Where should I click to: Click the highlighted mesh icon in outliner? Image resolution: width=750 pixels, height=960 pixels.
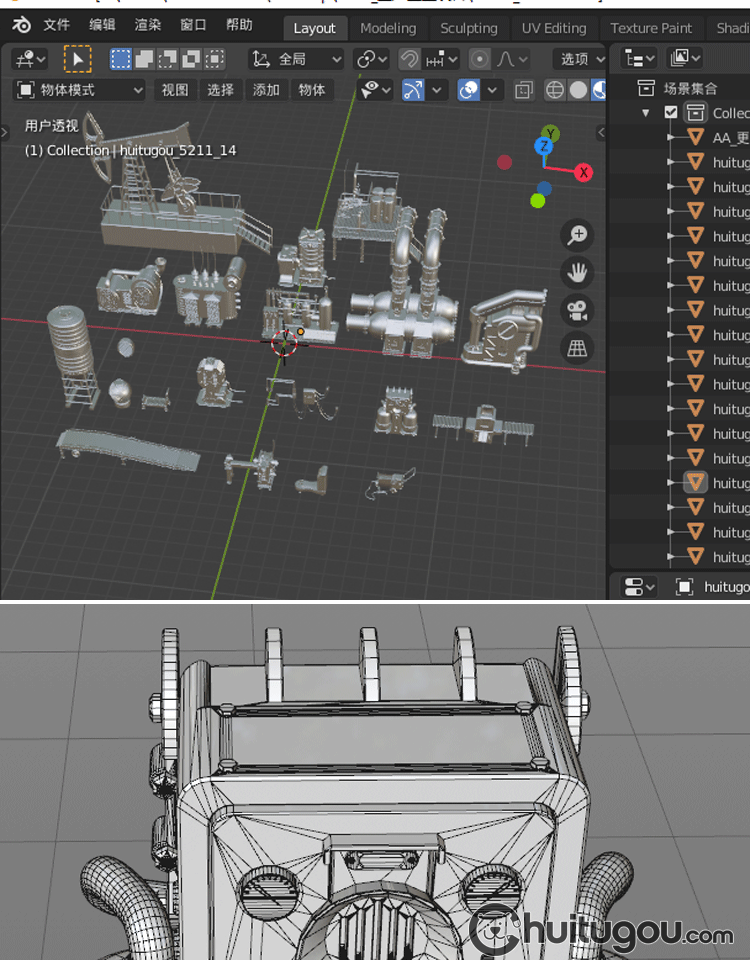pyautogui.click(x=696, y=483)
